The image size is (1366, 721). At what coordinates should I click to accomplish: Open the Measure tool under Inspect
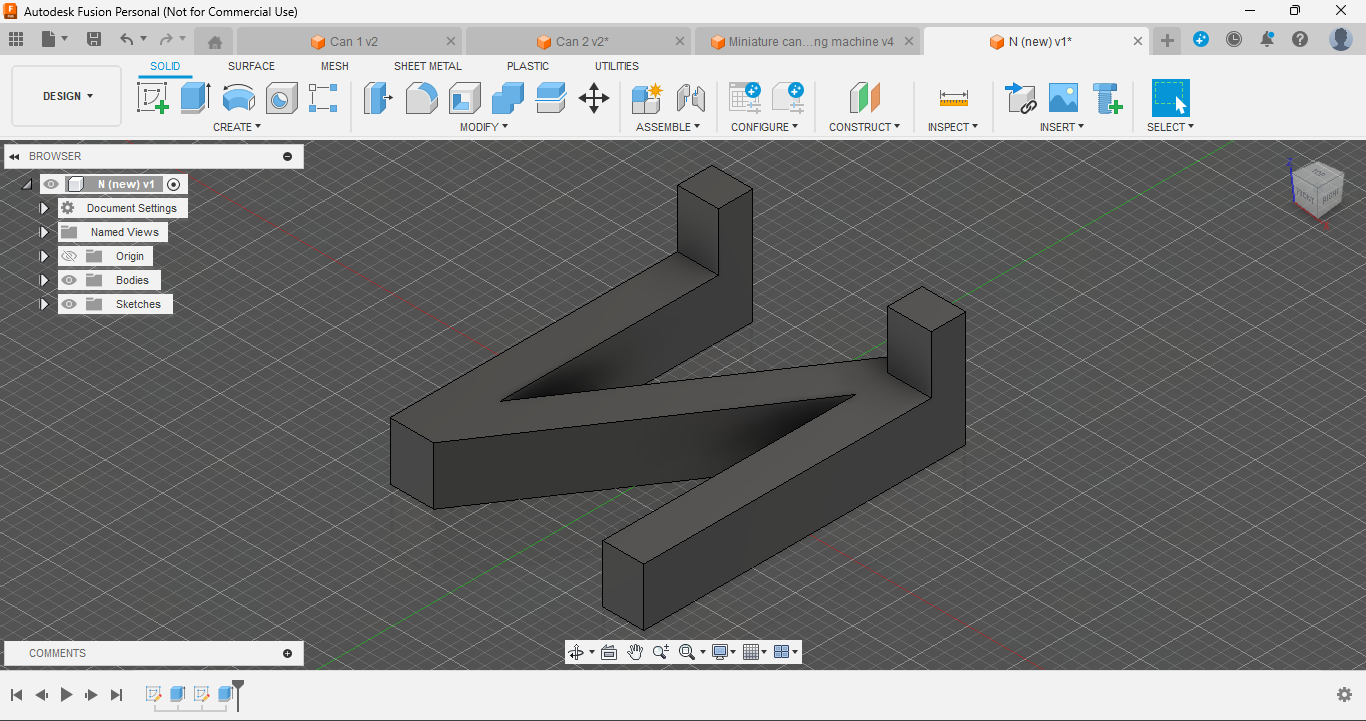pyautogui.click(x=952, y=98)
